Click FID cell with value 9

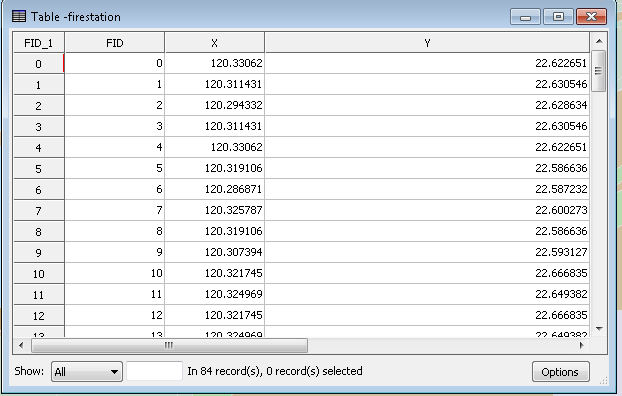coord(115,252)
